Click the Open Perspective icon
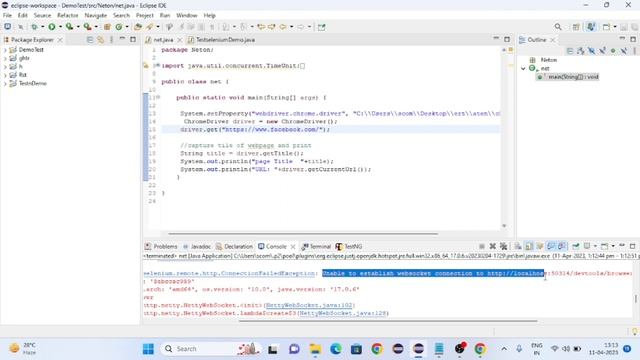640x360 pixels. point(576,27)
